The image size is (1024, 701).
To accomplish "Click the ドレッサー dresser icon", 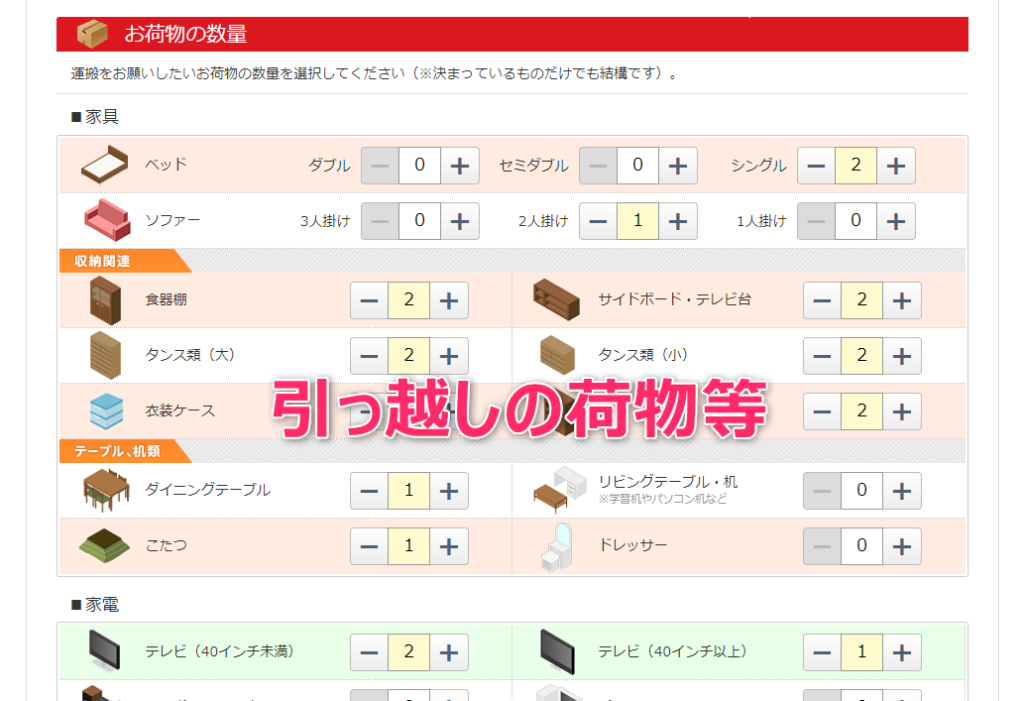I will tap(556, 547).
